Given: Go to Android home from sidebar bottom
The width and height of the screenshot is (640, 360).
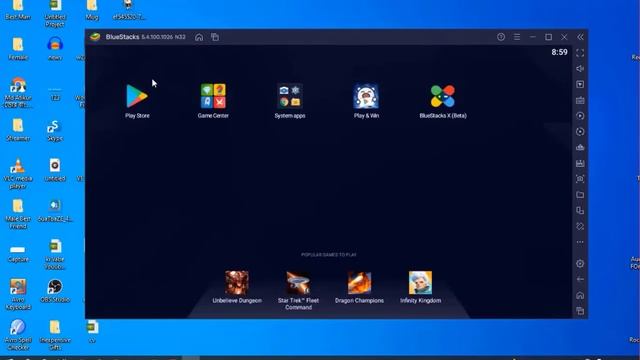Looking at the screenshot, I should [x=580, y=295].
